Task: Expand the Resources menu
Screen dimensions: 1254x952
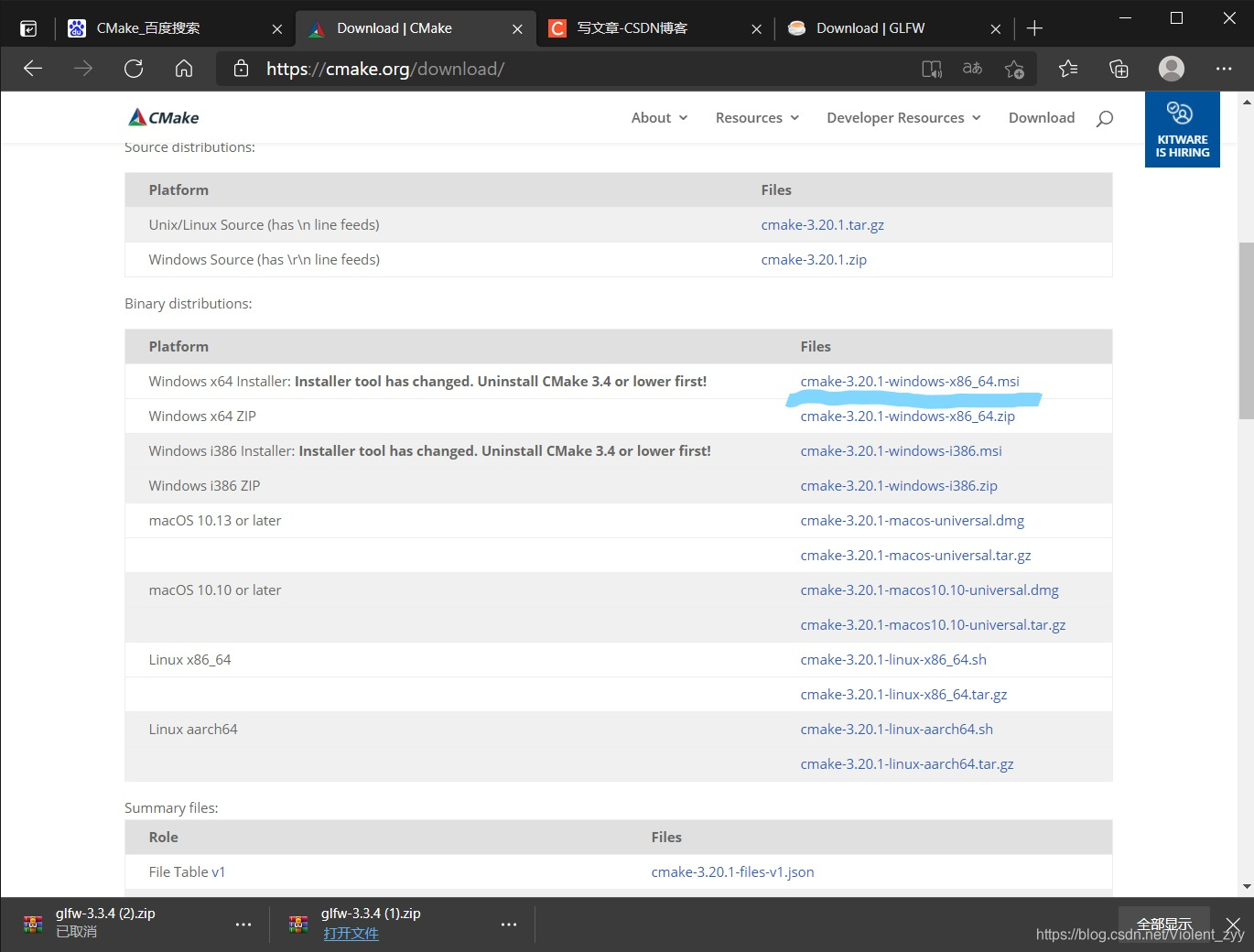Action: tap(757, 118)
